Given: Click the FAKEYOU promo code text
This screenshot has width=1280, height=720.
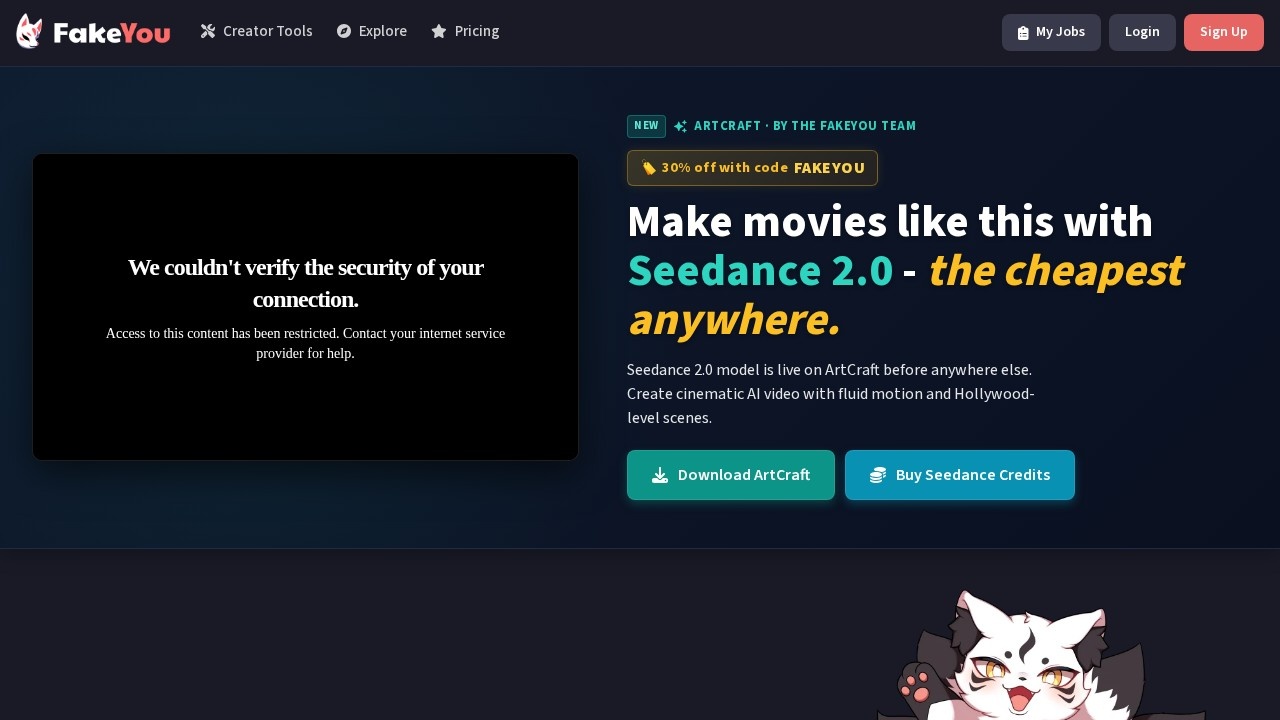Looking at the screenshot, I should pyautogui.click(x=829, y=168).
